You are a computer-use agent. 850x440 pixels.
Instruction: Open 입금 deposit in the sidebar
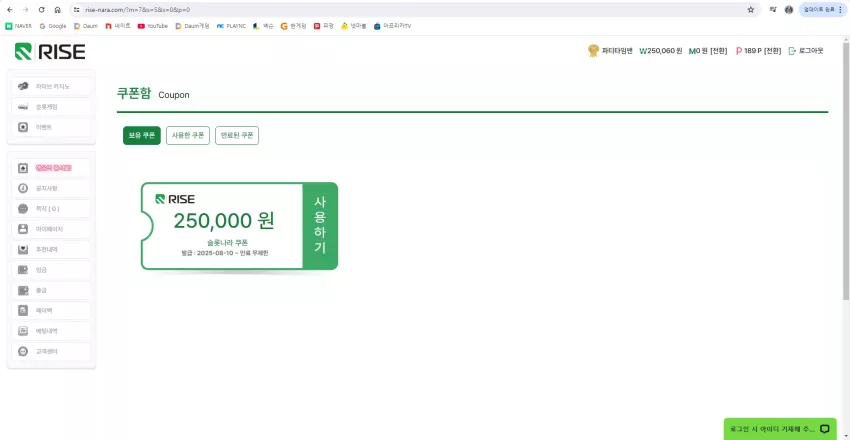(x=51, y=270)
